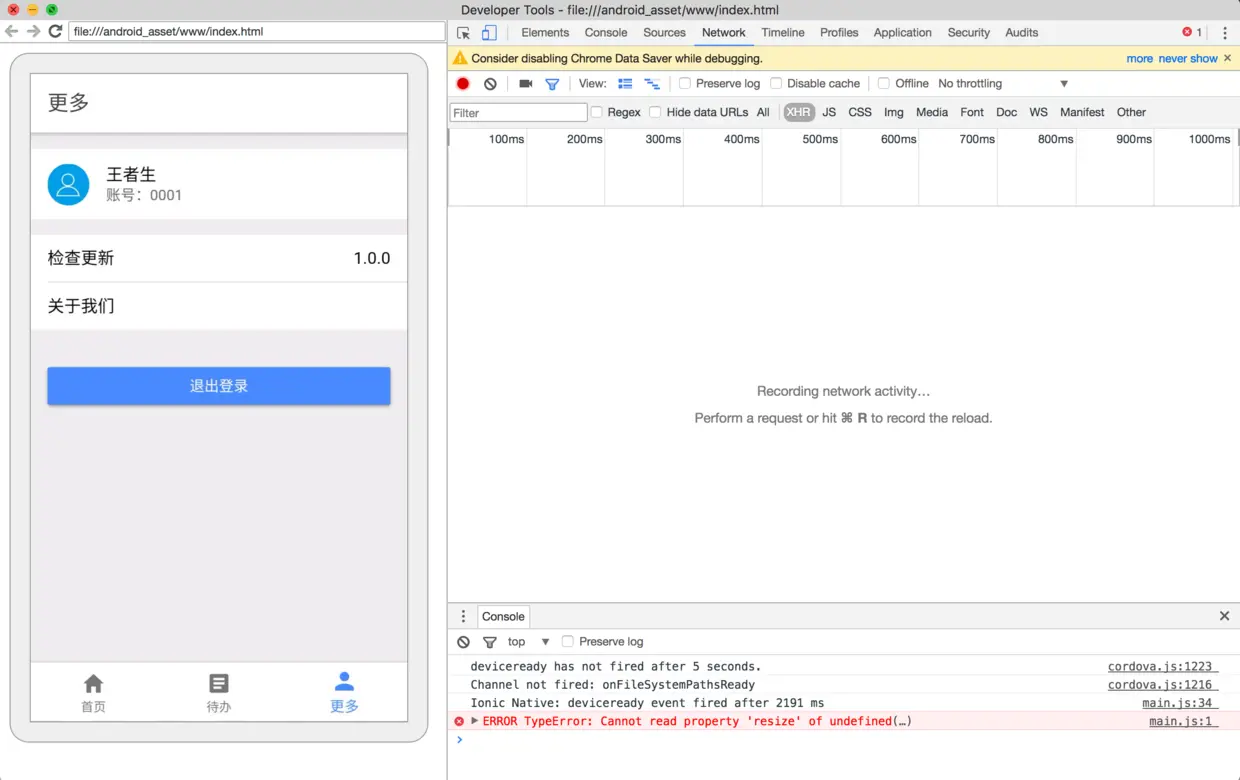This screenshot has width=1240, height=780.
Task: Switch to the Elements tab
Action: pos(545,33)
